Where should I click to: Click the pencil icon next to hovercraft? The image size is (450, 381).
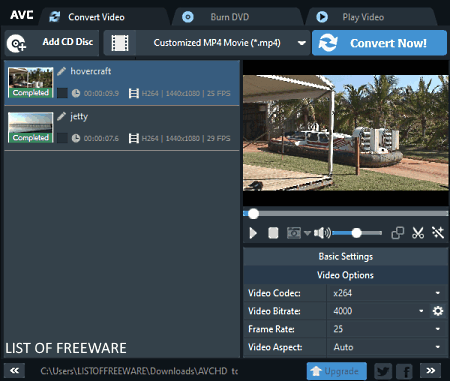point(61,71)
